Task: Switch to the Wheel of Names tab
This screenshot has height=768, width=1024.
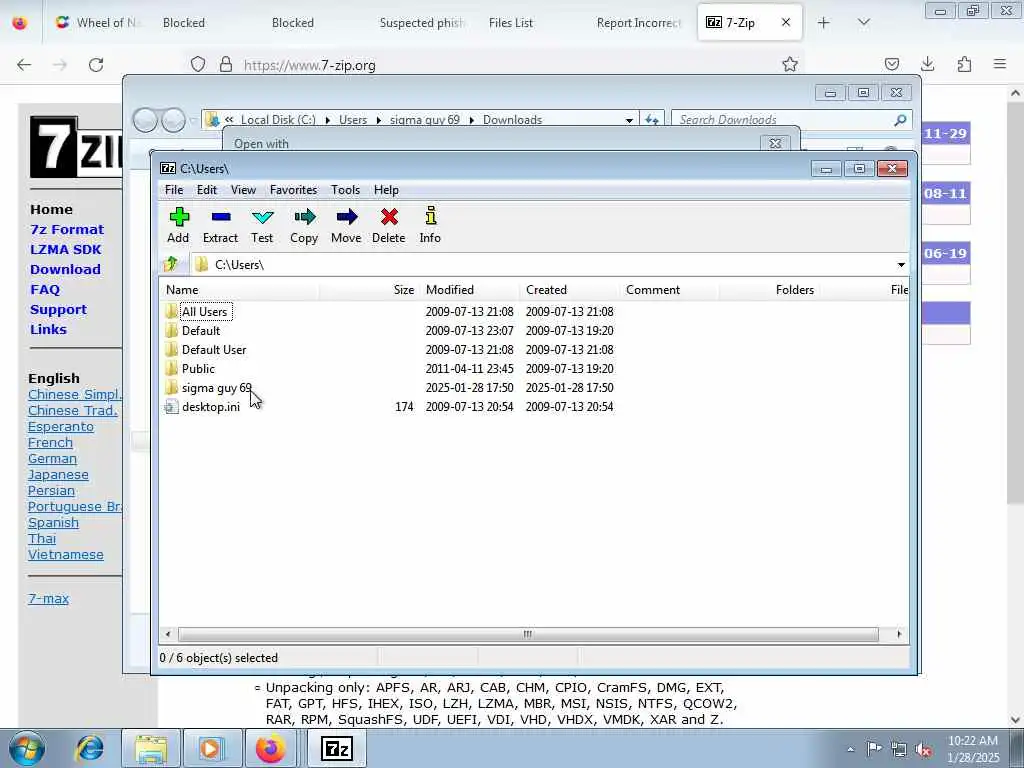Action: point(99,23)
